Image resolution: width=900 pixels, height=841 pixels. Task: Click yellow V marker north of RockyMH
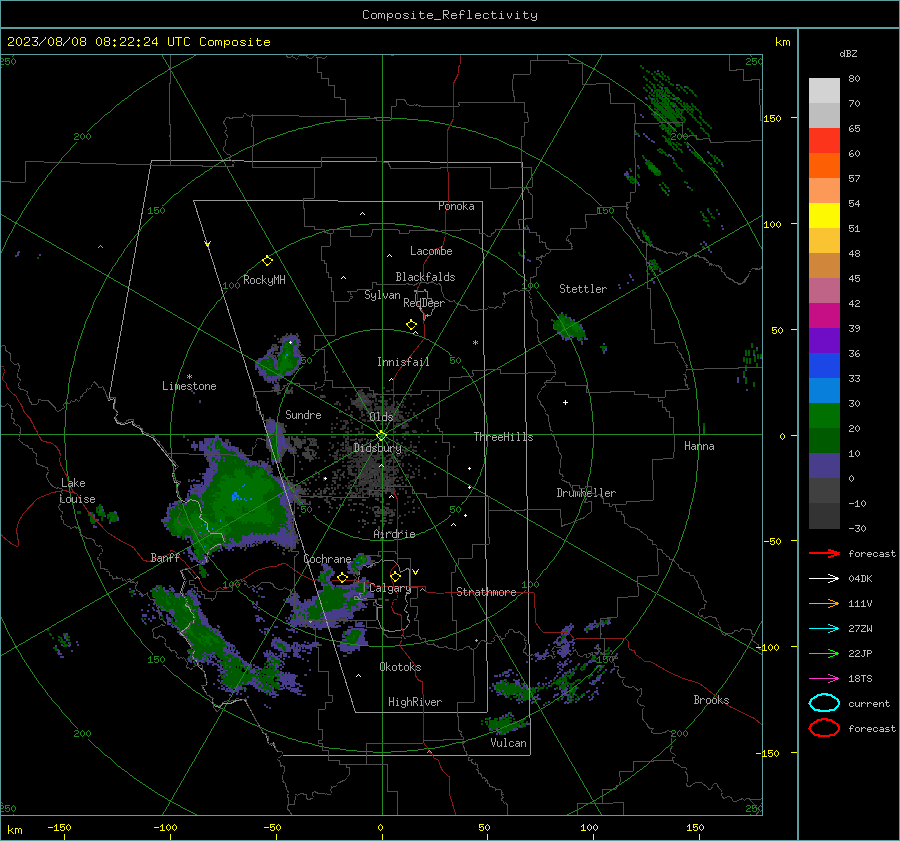[208, 244]
